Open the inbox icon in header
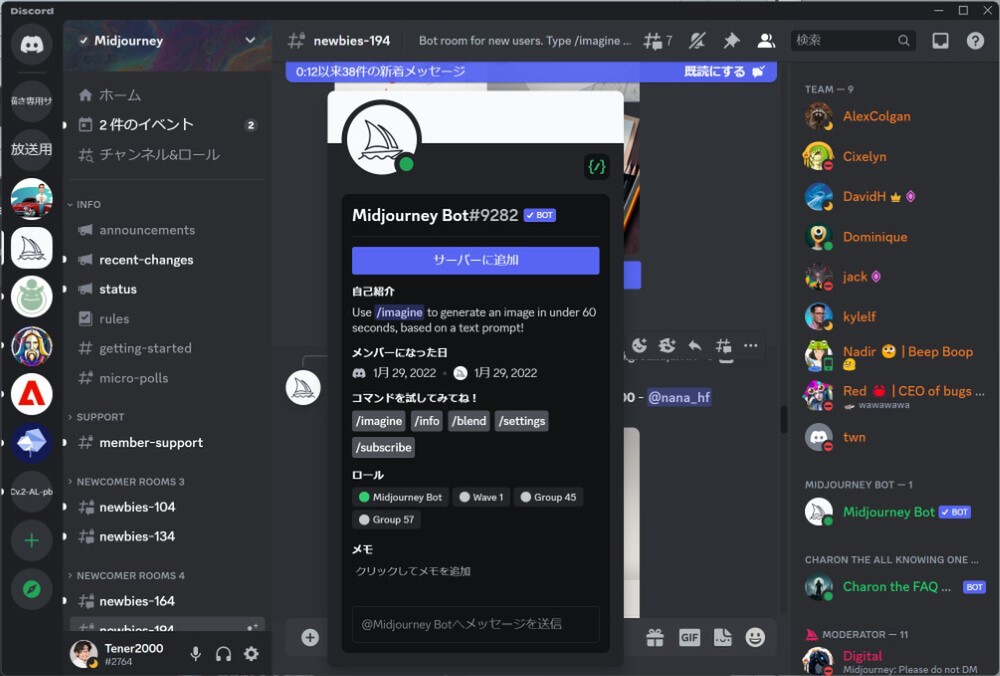The image size is (1000, 676). coord(940,41)
